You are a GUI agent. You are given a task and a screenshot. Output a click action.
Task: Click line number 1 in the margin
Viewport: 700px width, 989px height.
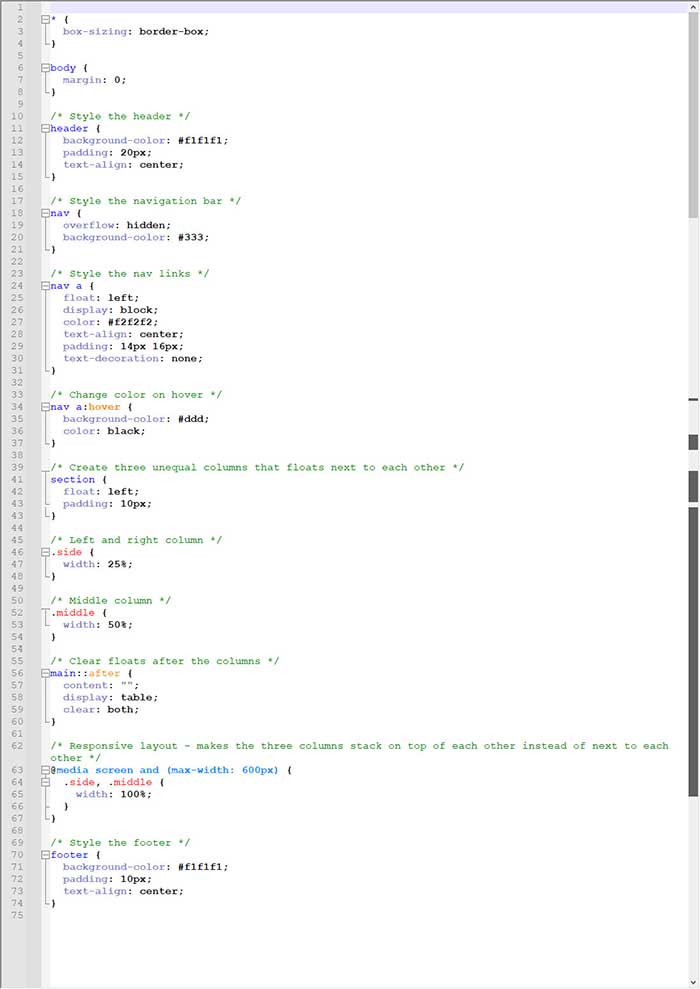click(x=20, y=8)
